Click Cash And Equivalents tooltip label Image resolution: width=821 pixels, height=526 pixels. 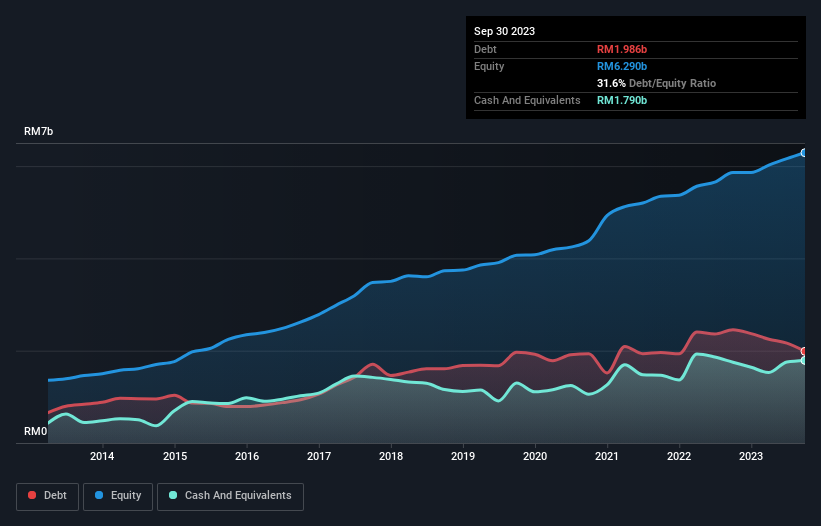(527, 100)
